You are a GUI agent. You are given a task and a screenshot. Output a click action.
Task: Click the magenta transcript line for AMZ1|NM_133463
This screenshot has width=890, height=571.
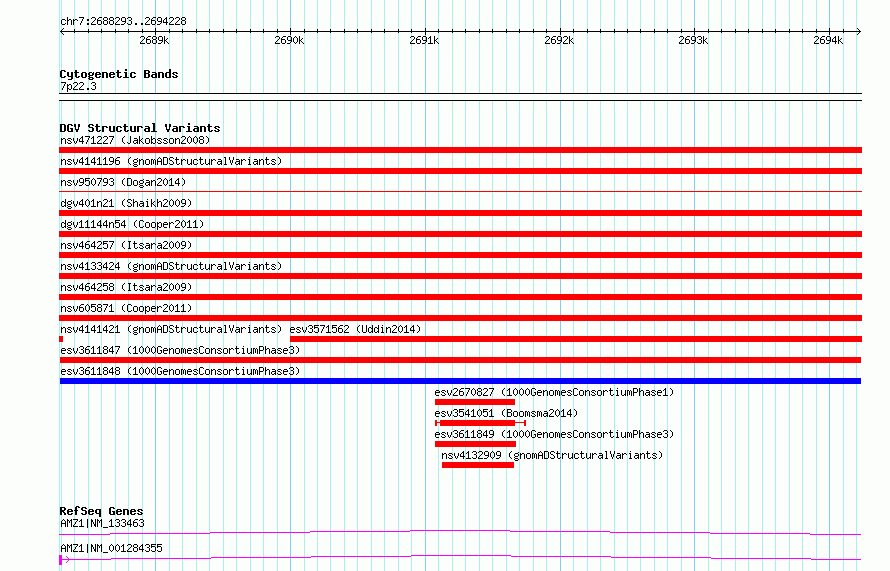(x=460, y=532)
